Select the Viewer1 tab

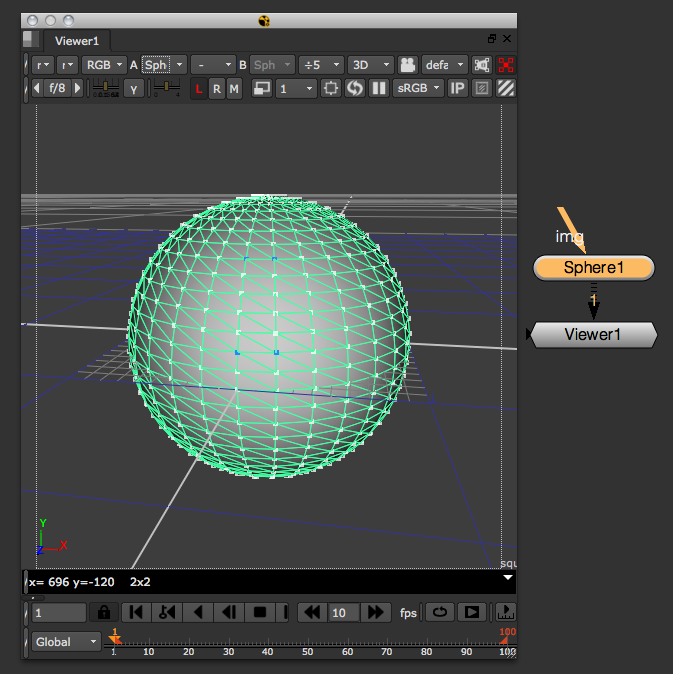[x=77, y=41]
